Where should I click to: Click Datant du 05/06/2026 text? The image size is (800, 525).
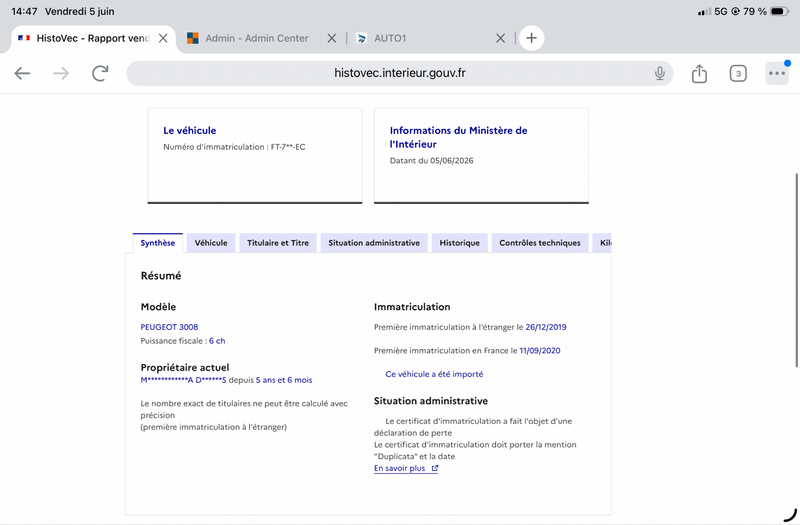[432, 161]
